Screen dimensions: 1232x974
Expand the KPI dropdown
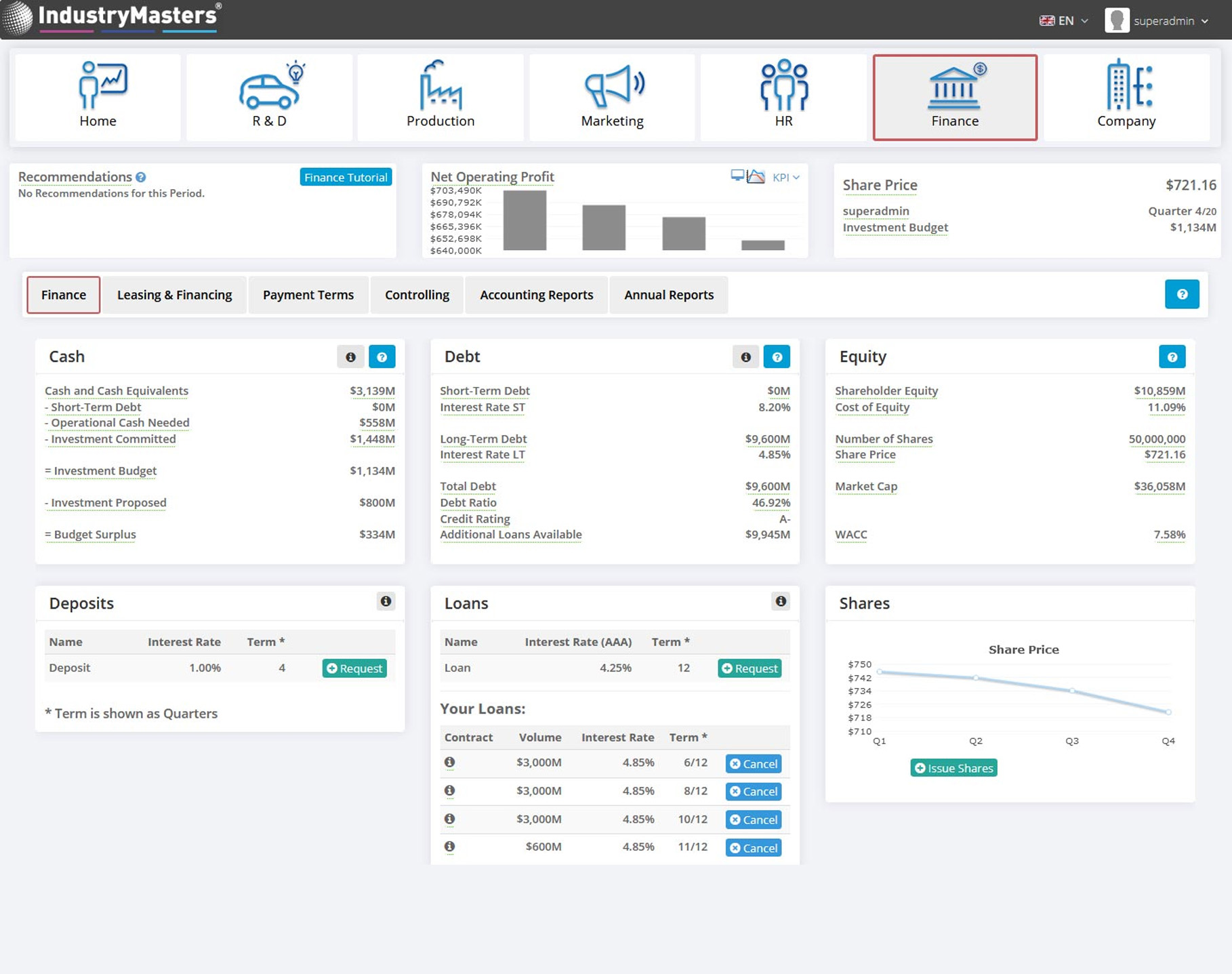pyautogui.click(x=786, y=178)
